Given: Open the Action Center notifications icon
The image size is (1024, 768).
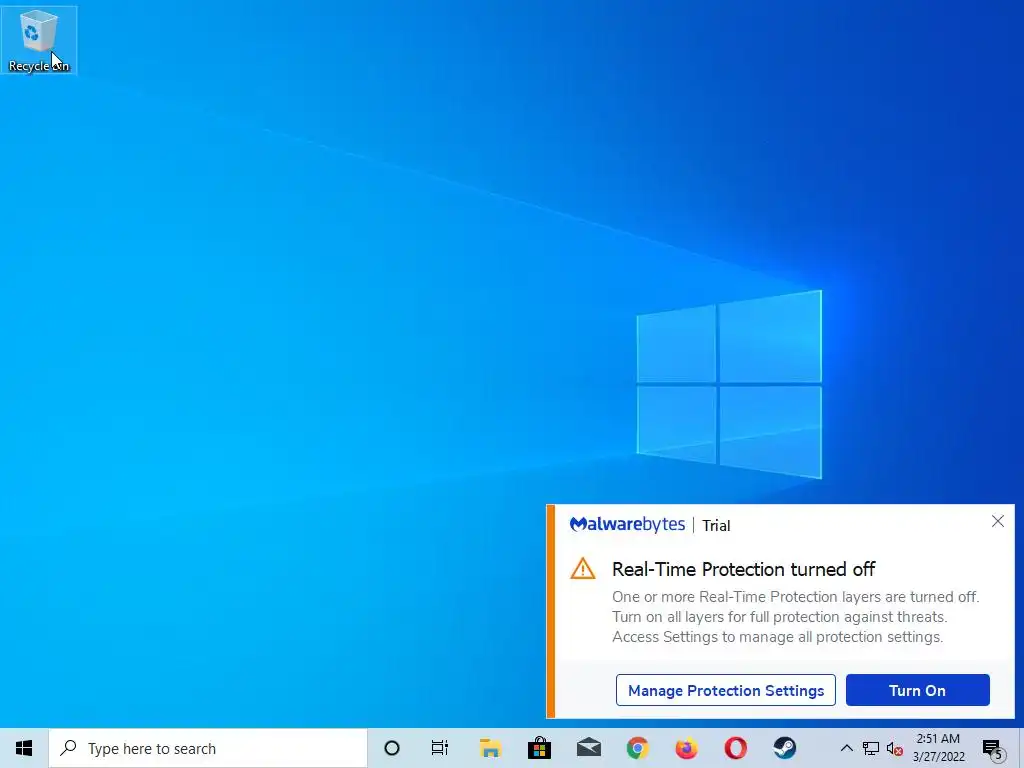Looking at the screenshot, I should coord(993,749).
